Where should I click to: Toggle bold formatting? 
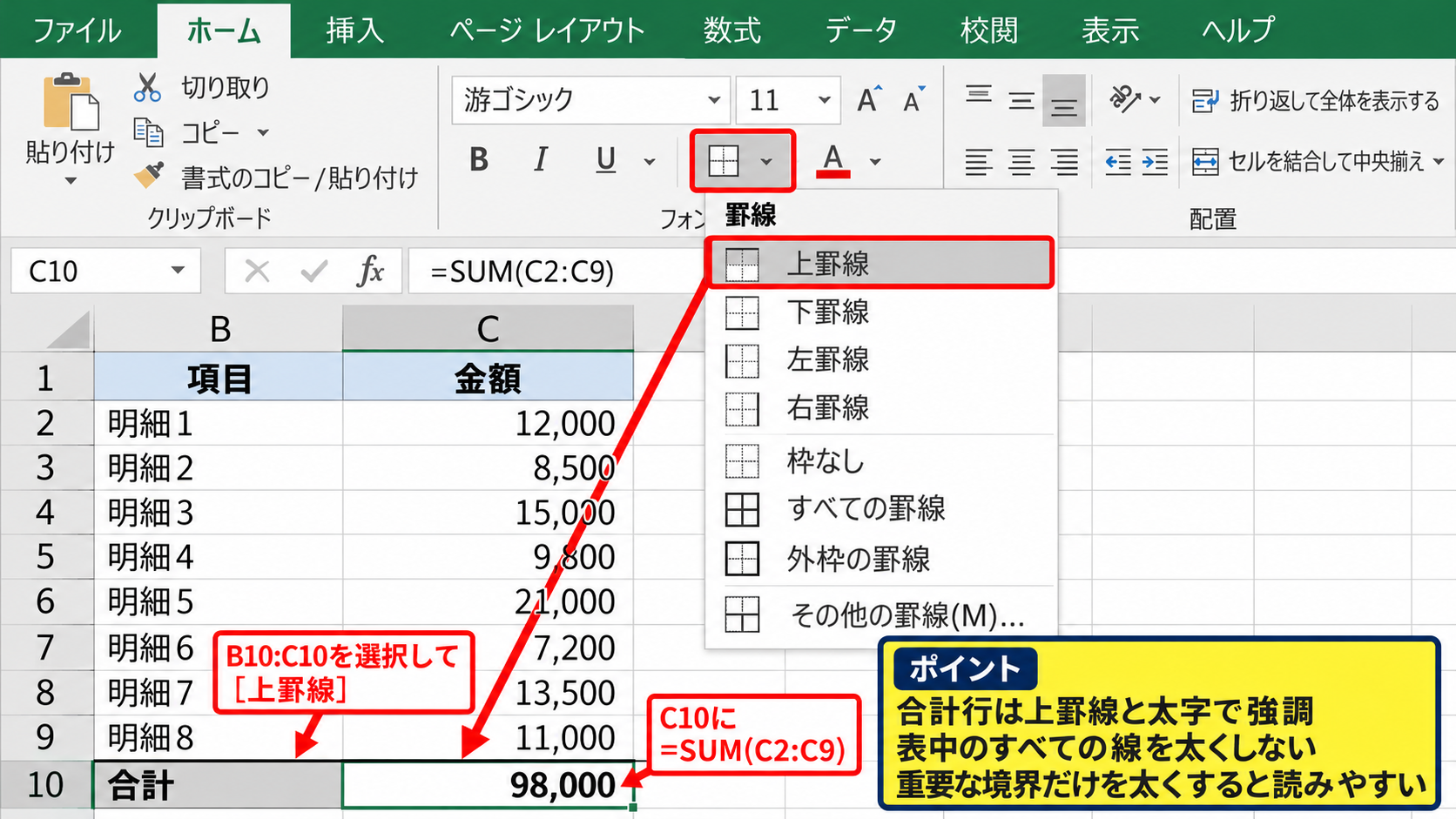479,160
